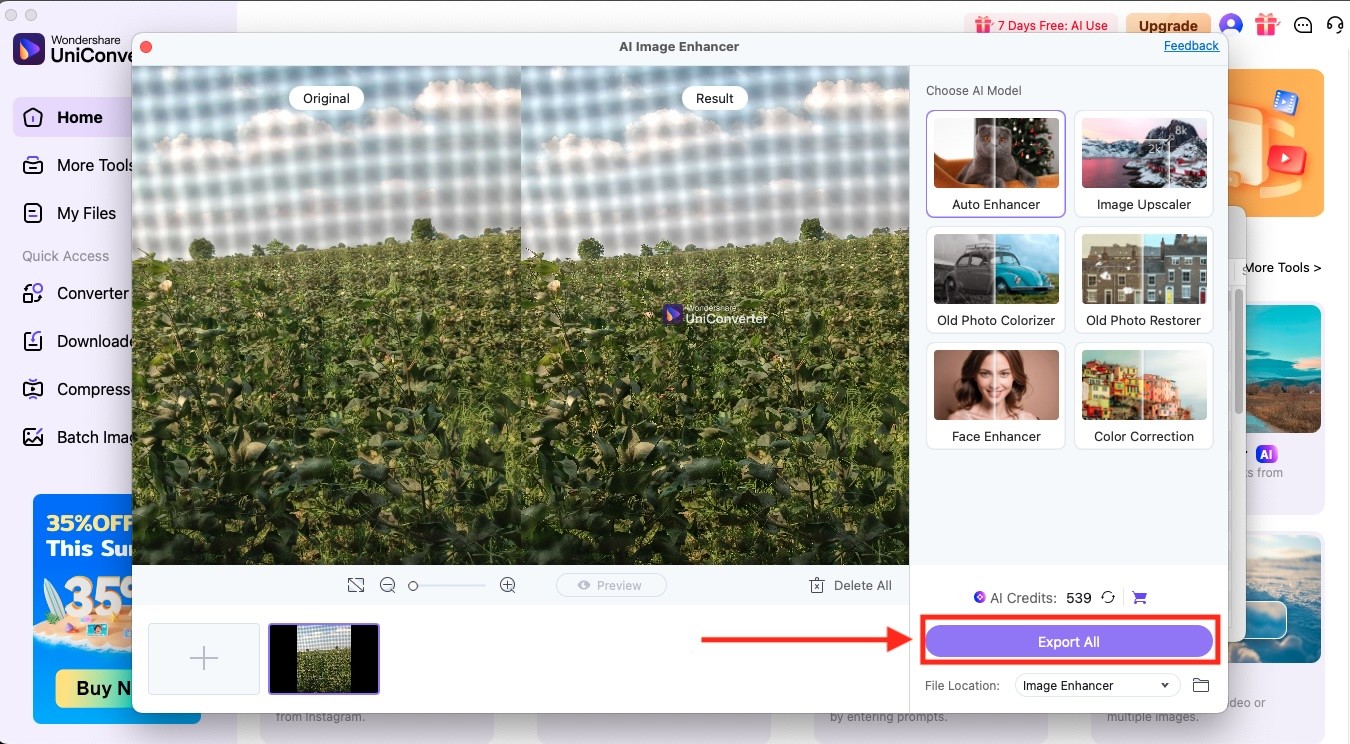This screenshot has height=744, width=1350.
Task: Click the Result label on preview
Action: coord(715,98)
